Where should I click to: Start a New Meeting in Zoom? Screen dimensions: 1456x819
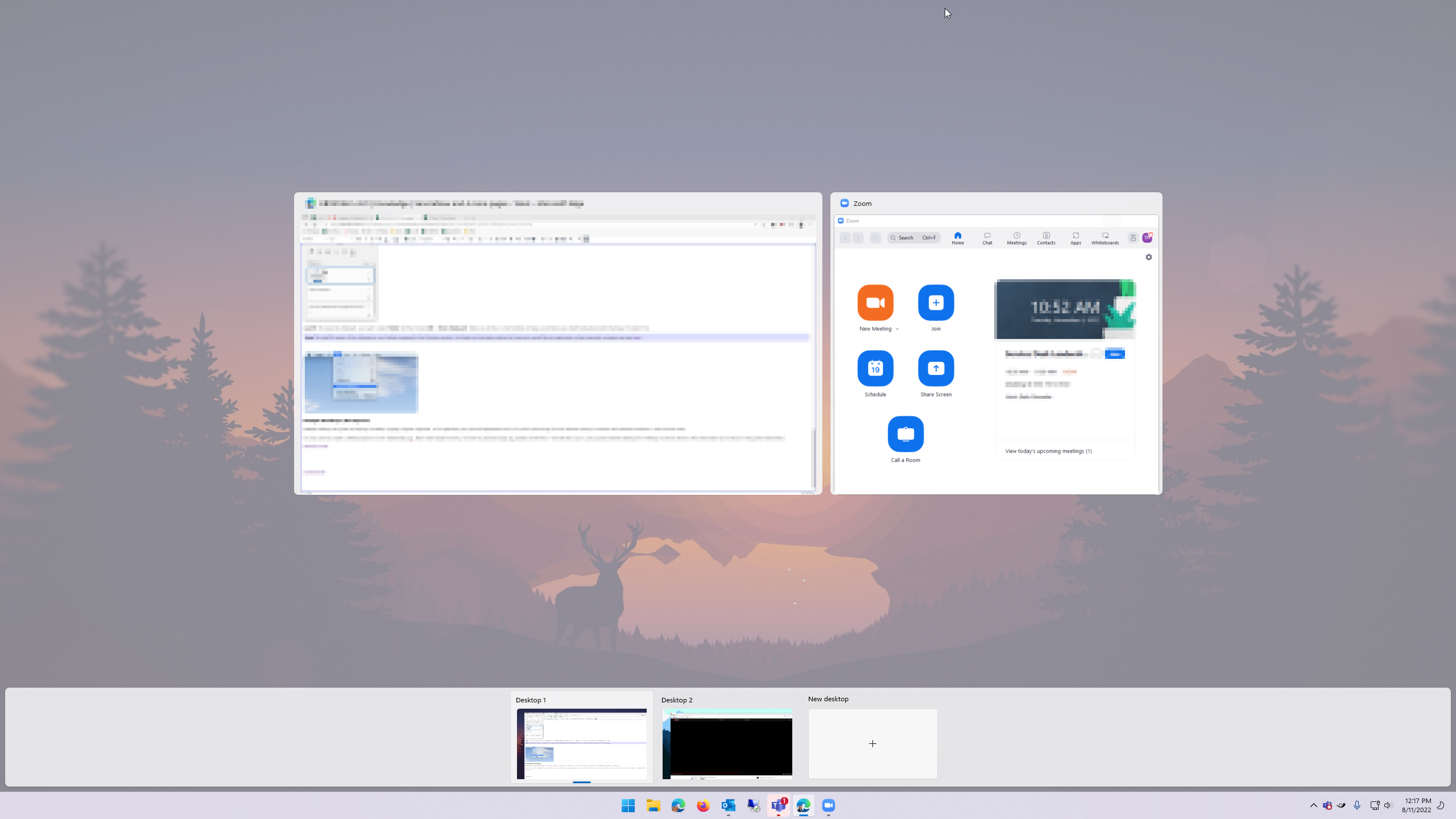(x=875, y=303)
